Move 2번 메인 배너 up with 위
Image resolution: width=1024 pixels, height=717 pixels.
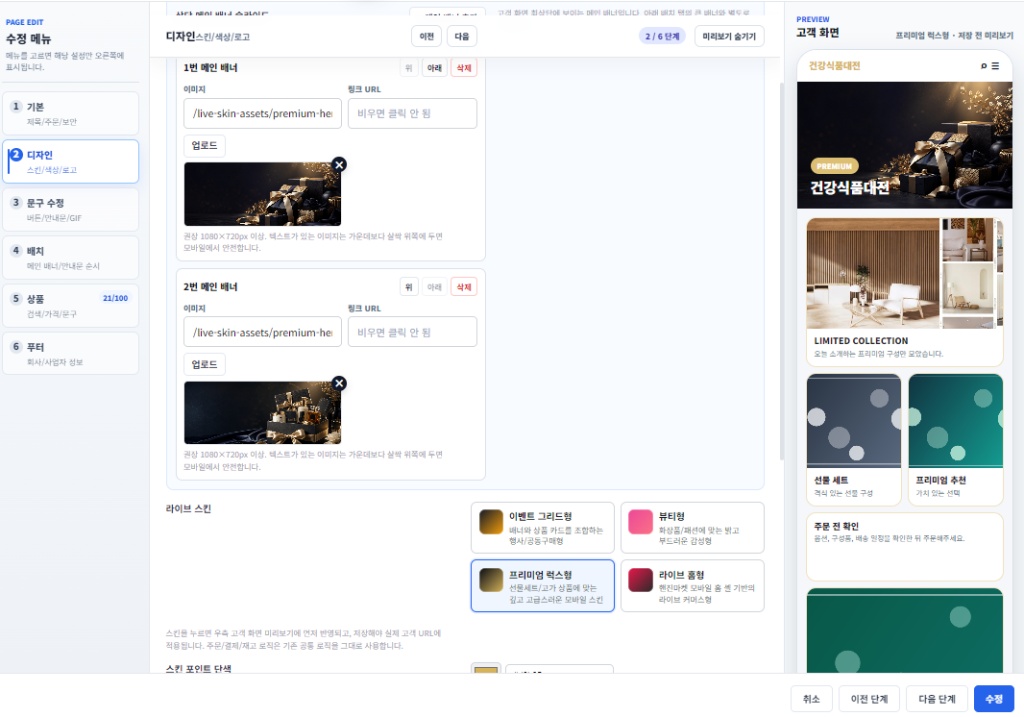click(409, 287)
